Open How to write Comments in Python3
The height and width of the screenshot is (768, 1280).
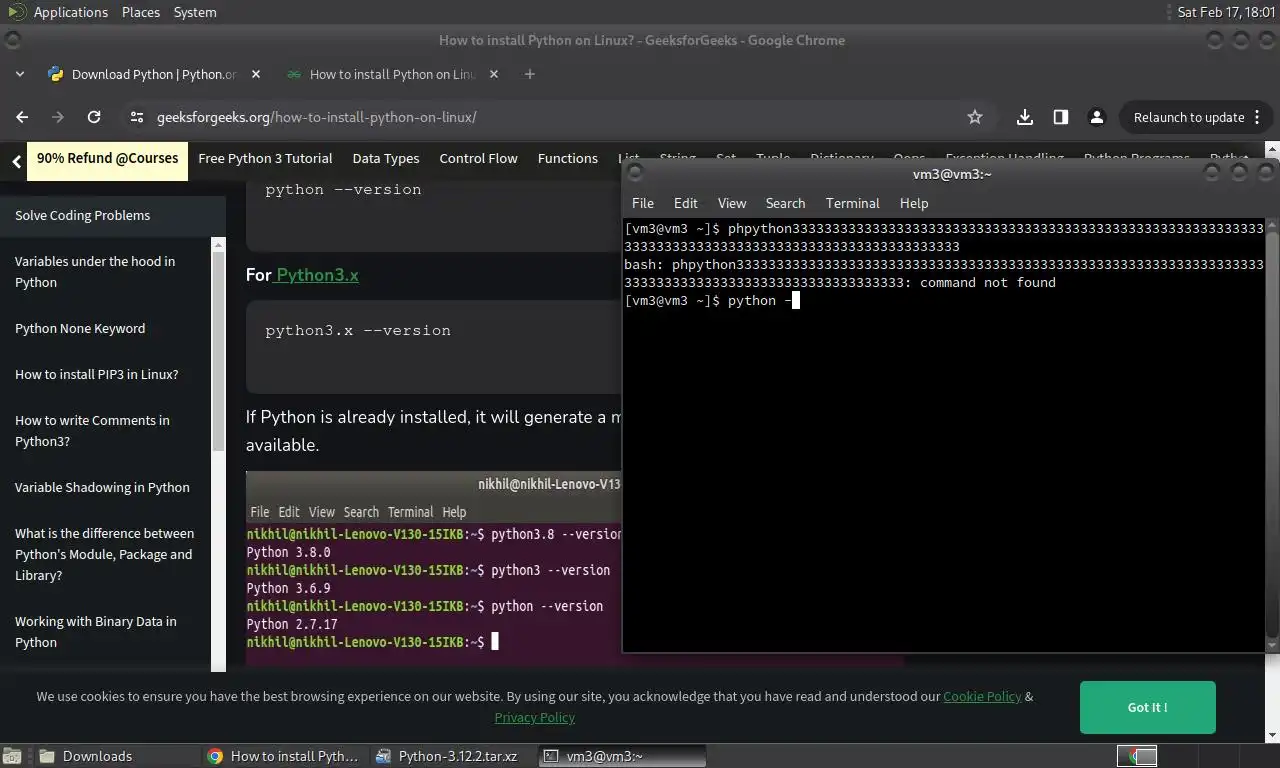92,431
